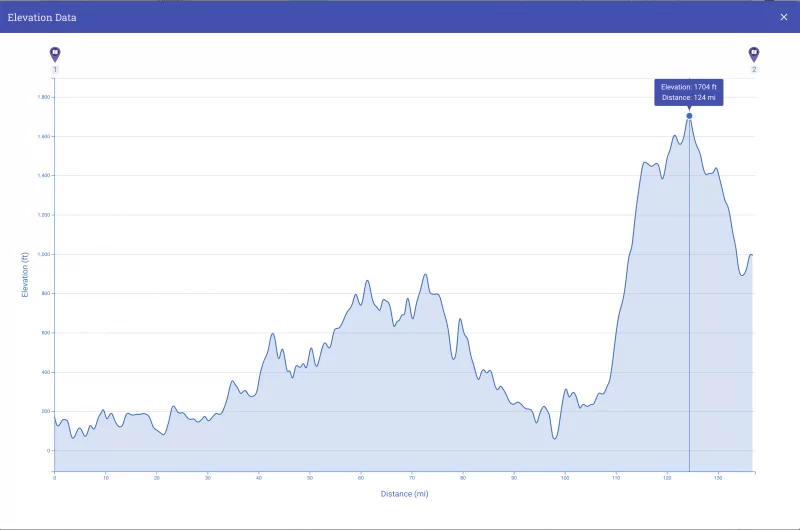This screenshot has width=800, height=530.
Task: Click the elevation peak near 42 miles
Action: pyautogui.click(x=272, y=334)
